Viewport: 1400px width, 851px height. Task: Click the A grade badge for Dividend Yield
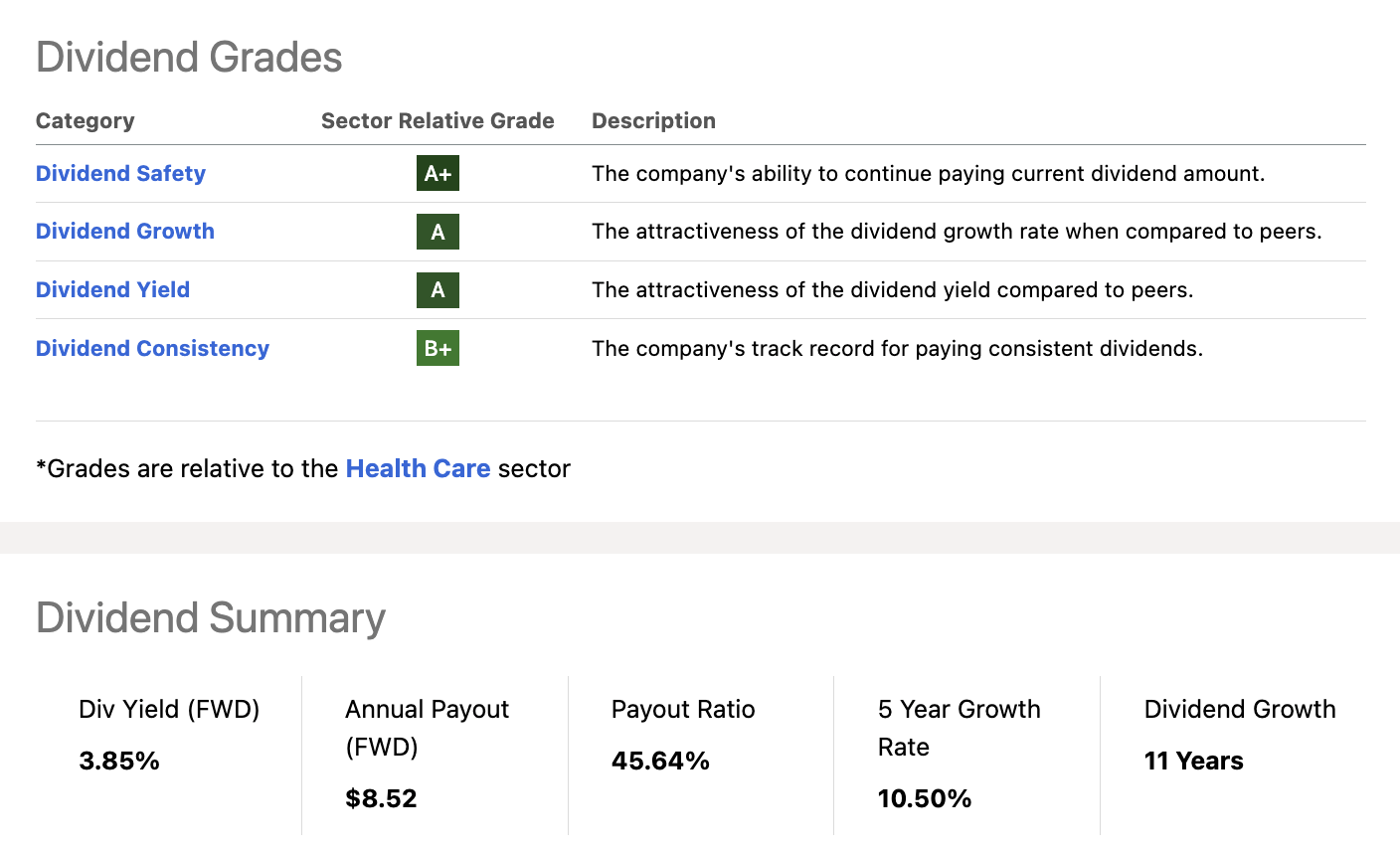[x=437, y=290]
